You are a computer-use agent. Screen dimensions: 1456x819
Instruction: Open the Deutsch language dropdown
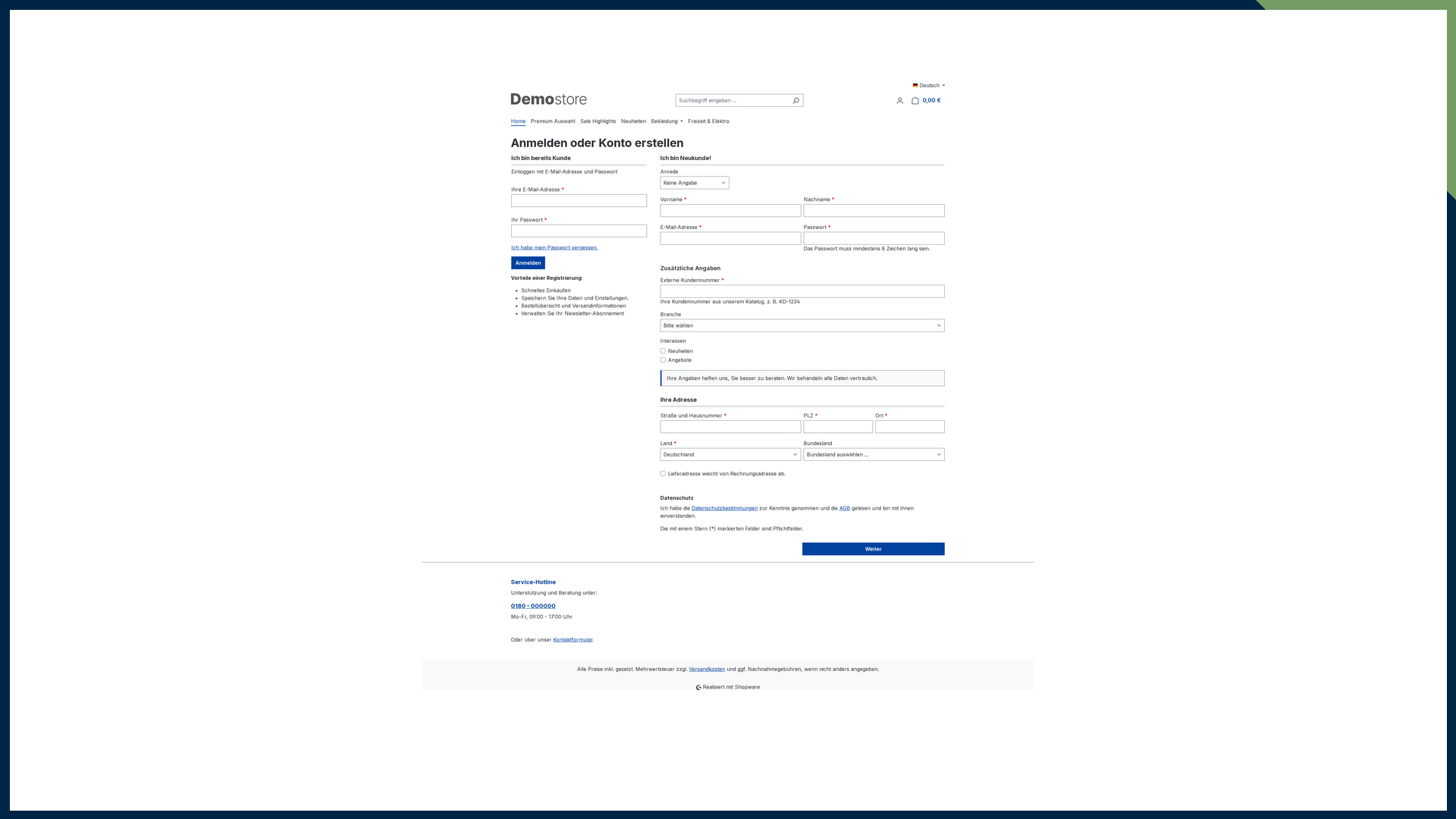pyautogui.click(x=929, y=86)
